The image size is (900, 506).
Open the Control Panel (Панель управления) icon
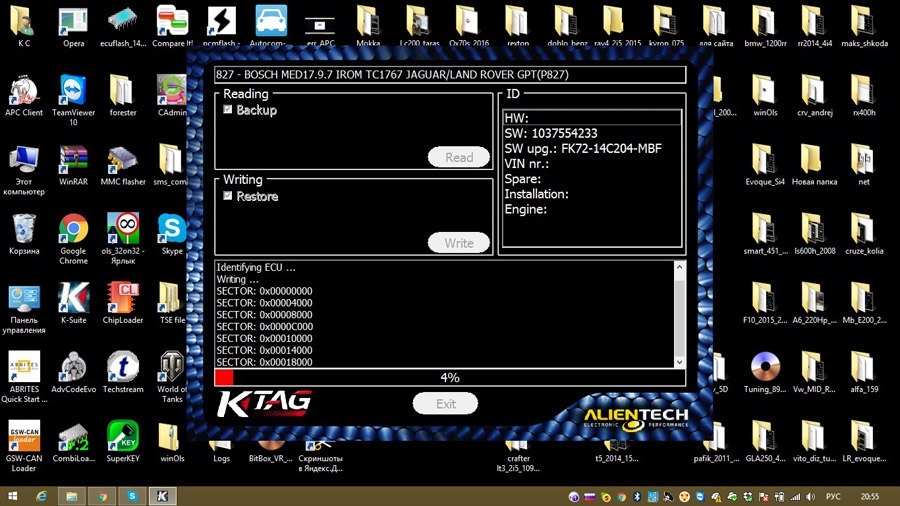24,308
